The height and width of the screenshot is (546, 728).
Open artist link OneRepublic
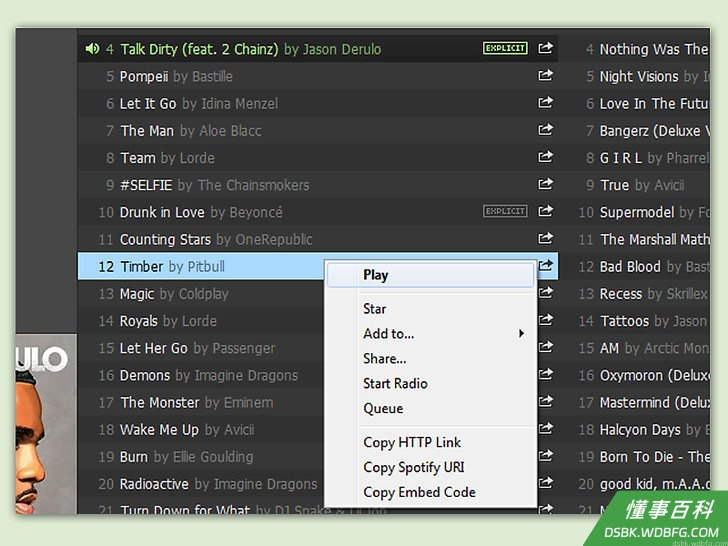[274, 240]
